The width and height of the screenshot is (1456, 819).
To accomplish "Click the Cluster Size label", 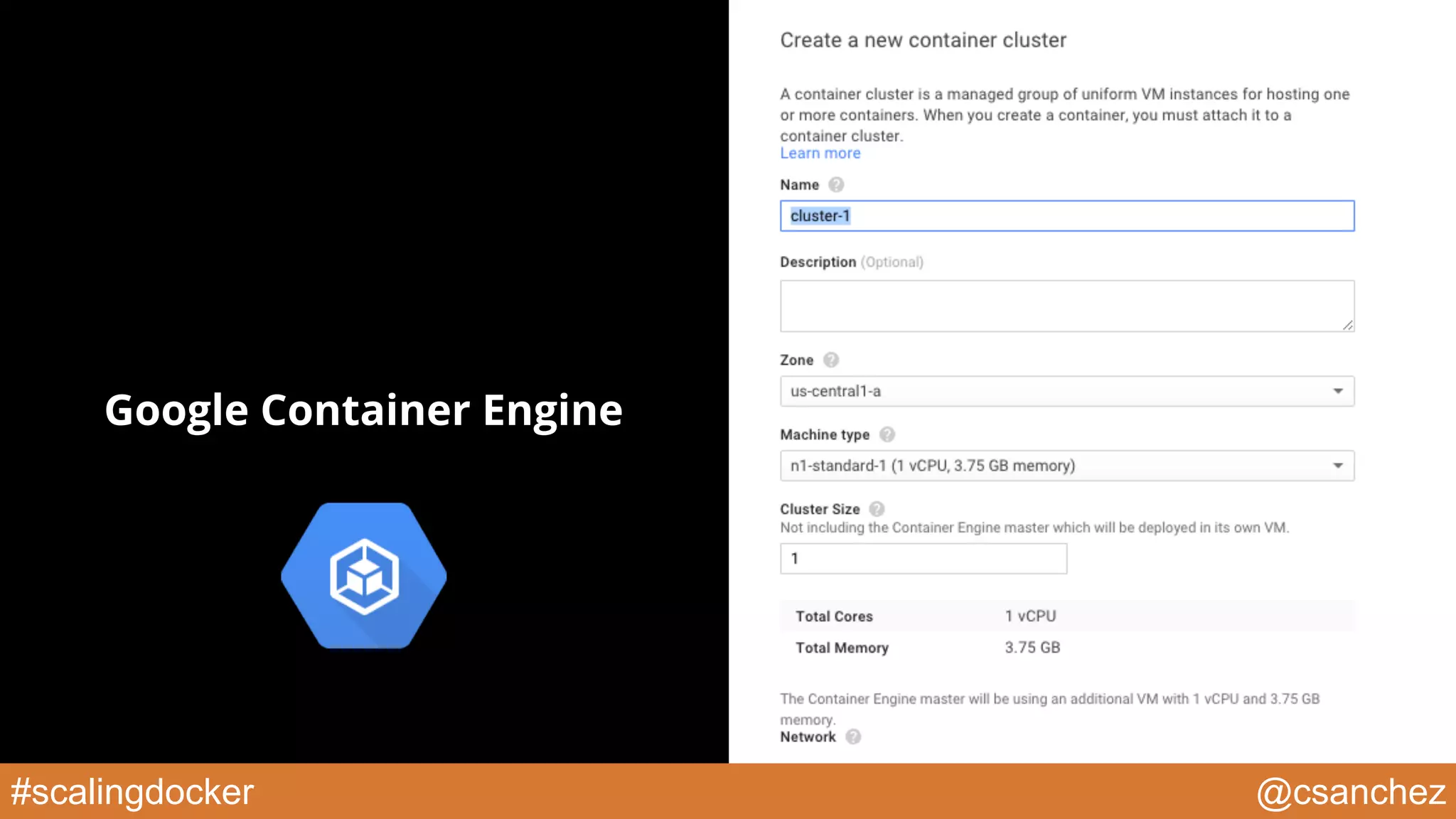I will pyautogui.click(x=820, y=509).
